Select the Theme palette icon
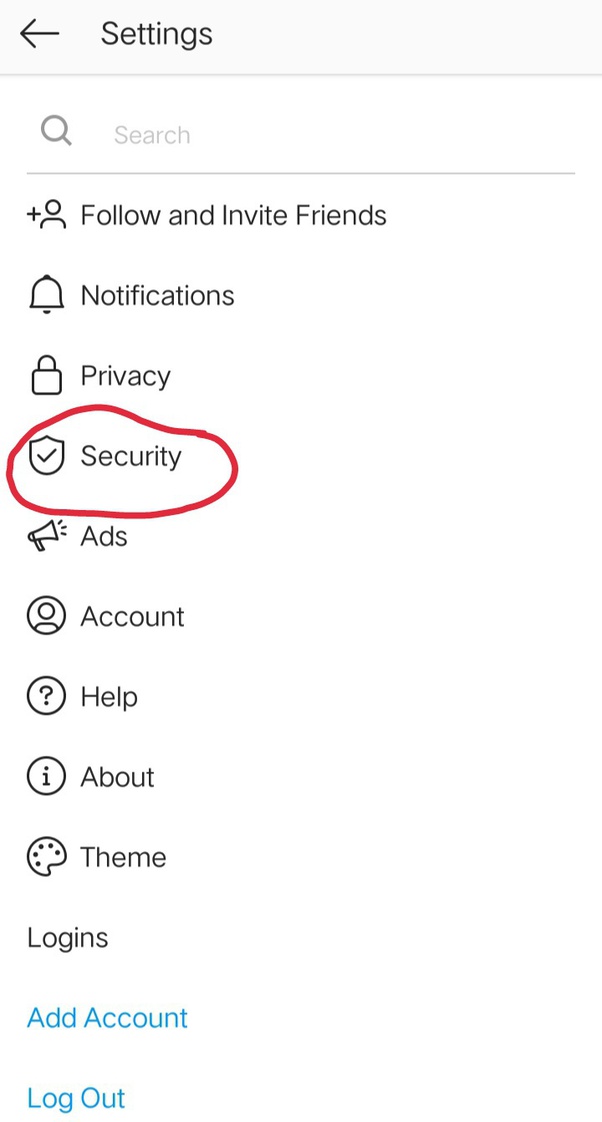This screenshot has width=602, height=1122. (45, 856)
